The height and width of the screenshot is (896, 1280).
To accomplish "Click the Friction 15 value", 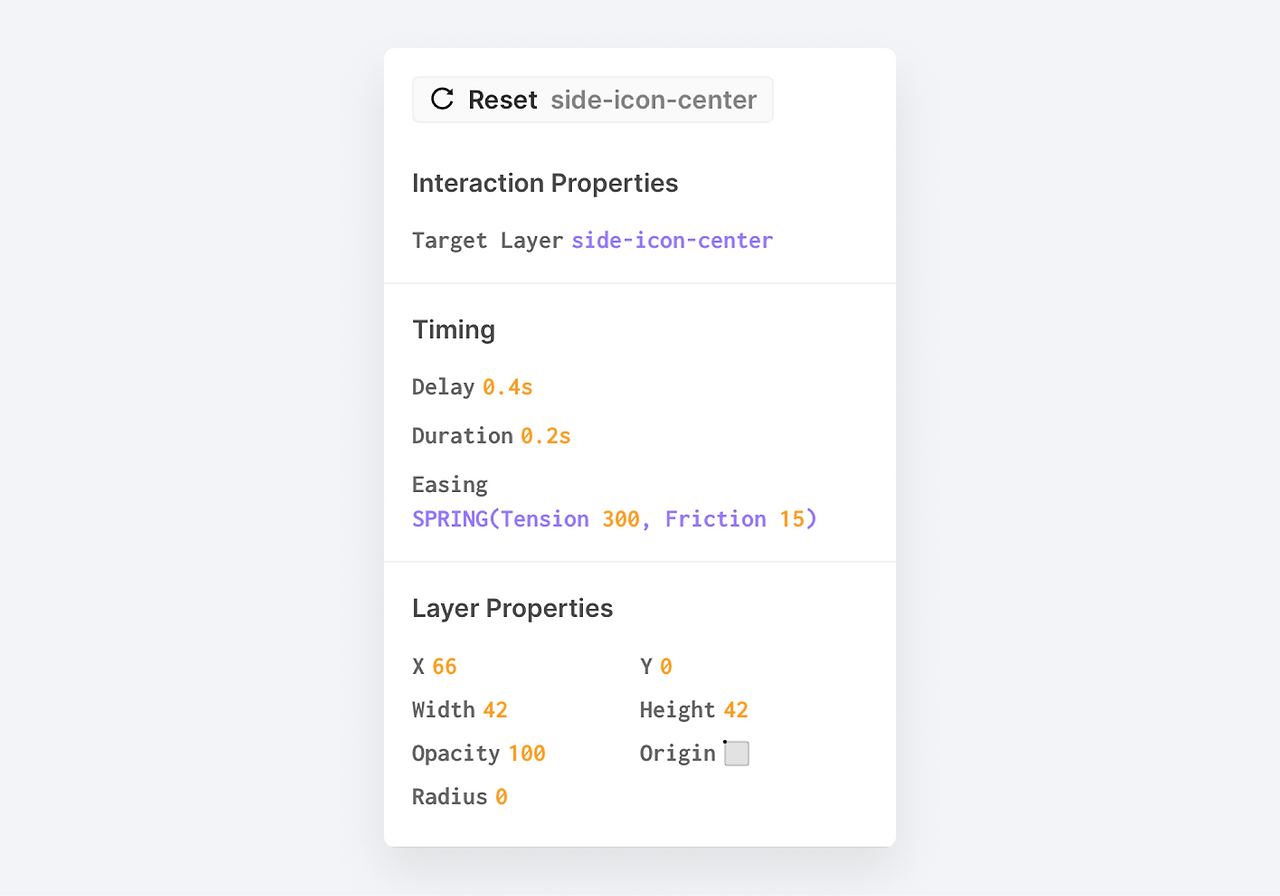I will tap(792, 519).
